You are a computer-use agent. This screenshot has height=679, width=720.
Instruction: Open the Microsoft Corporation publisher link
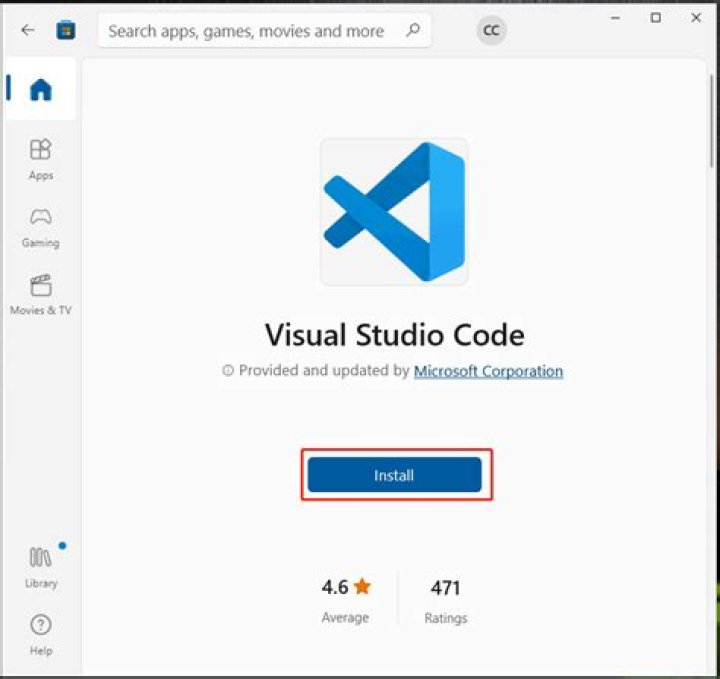pyautogui.click(x=488, y=371)
